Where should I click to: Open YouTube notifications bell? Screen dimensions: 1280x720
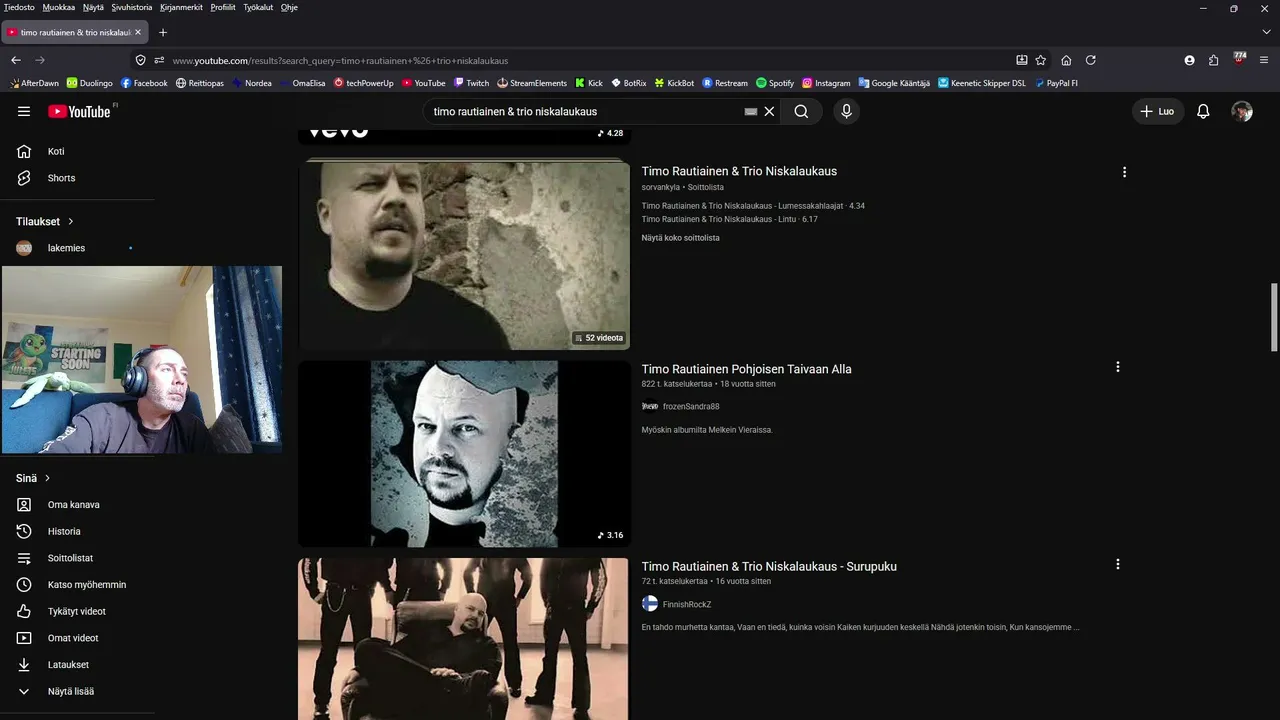1203,112
